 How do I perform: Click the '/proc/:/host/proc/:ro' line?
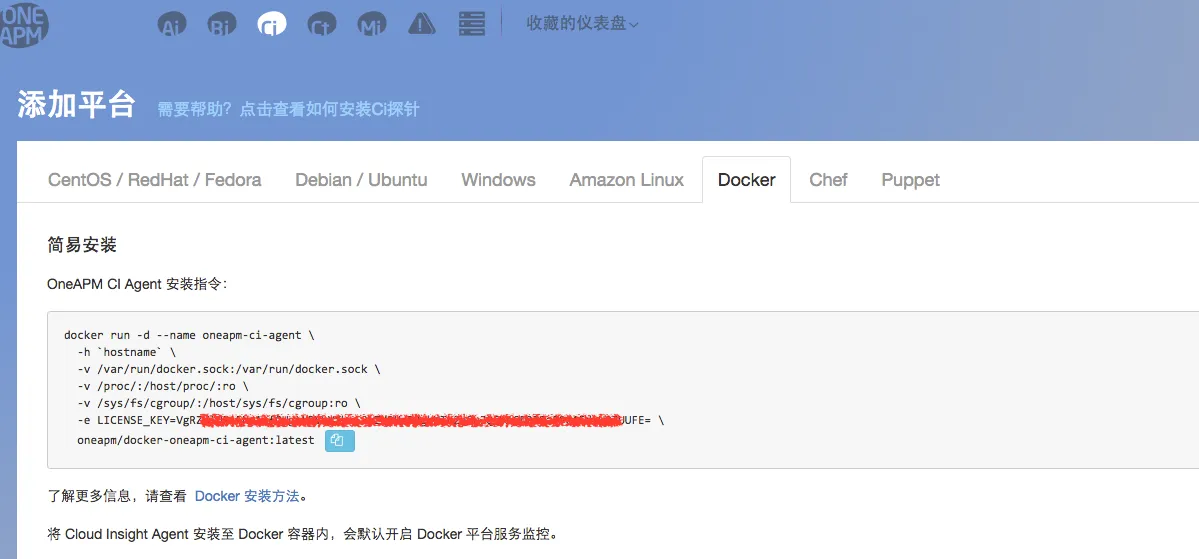pos(163,387)
